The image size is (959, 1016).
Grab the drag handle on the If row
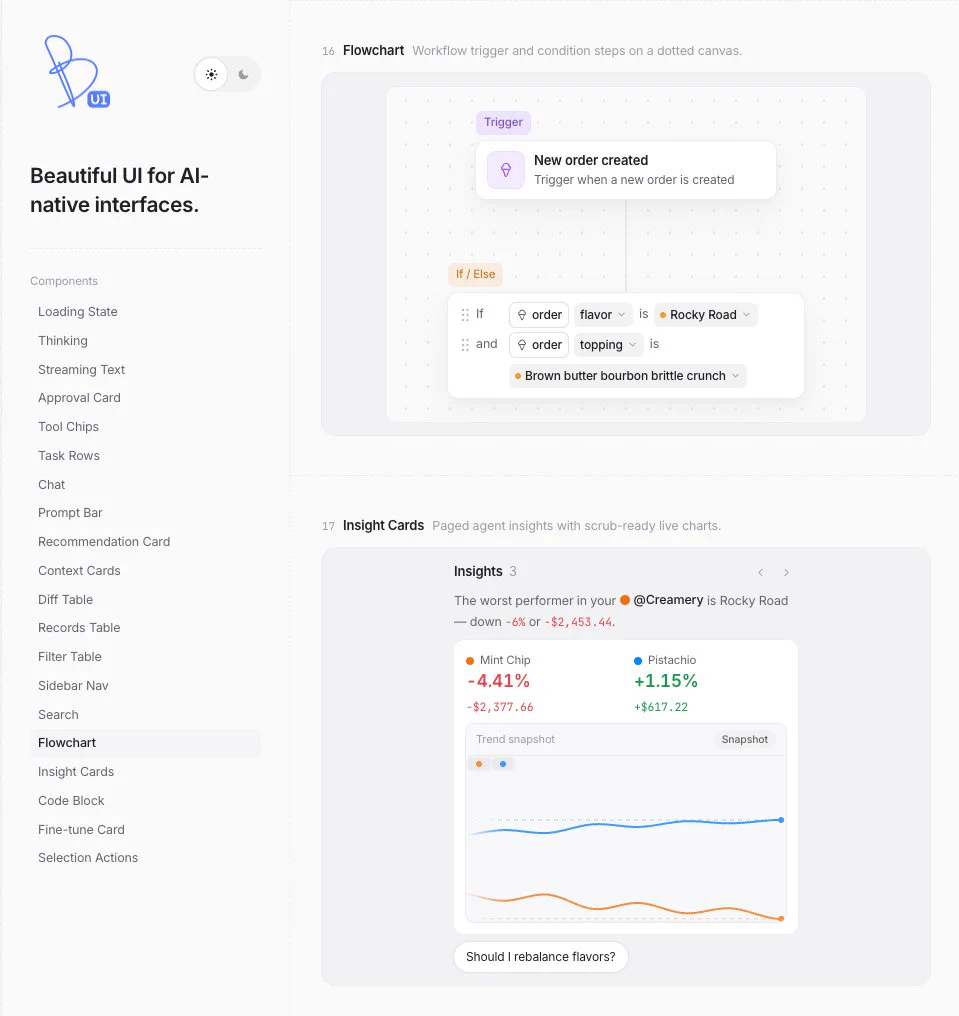pos(465,315)
